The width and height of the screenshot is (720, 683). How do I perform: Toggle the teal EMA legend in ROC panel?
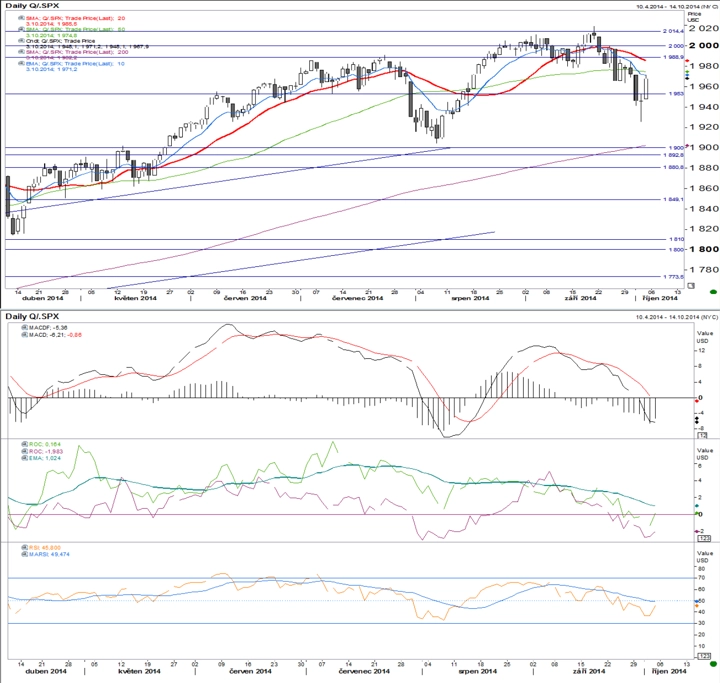pyautogui.click(x=24, y=458)
